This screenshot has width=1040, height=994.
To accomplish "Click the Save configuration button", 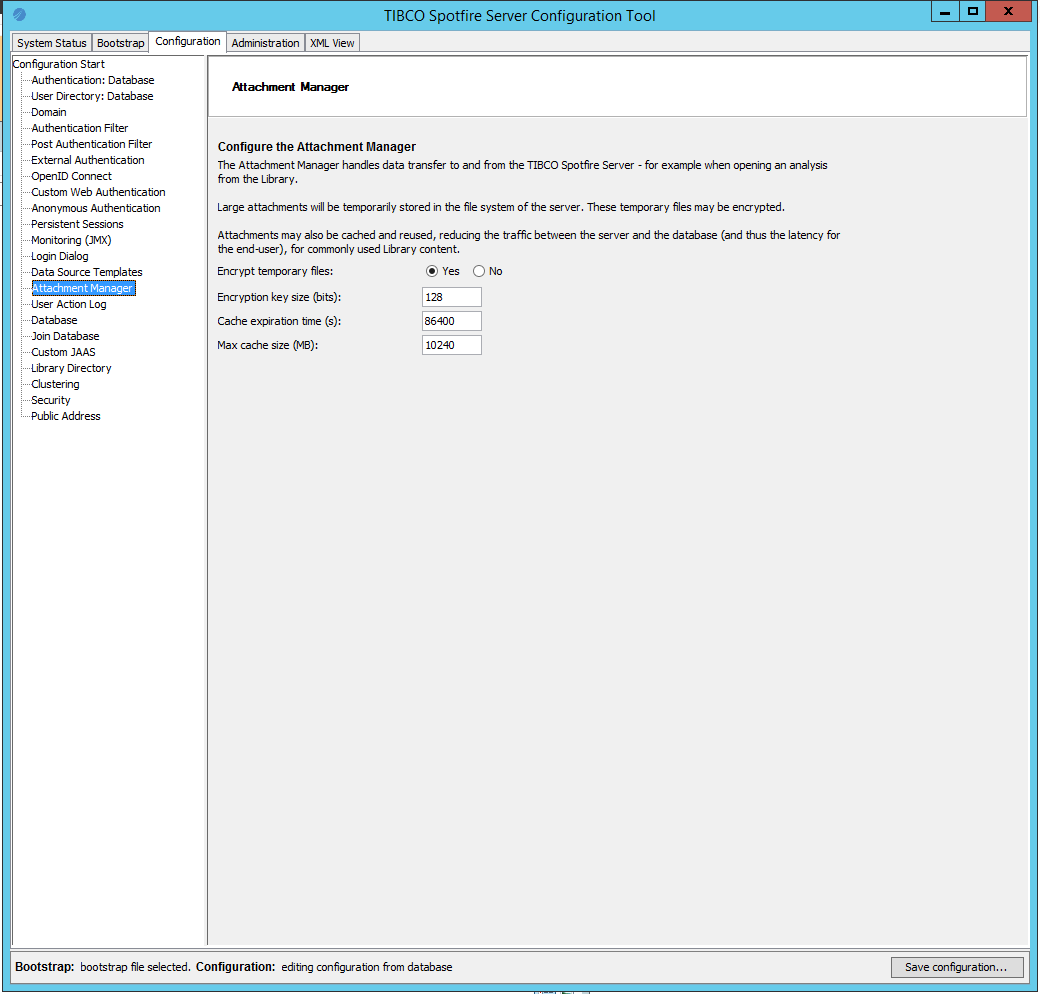I will [x=956, y=967].
